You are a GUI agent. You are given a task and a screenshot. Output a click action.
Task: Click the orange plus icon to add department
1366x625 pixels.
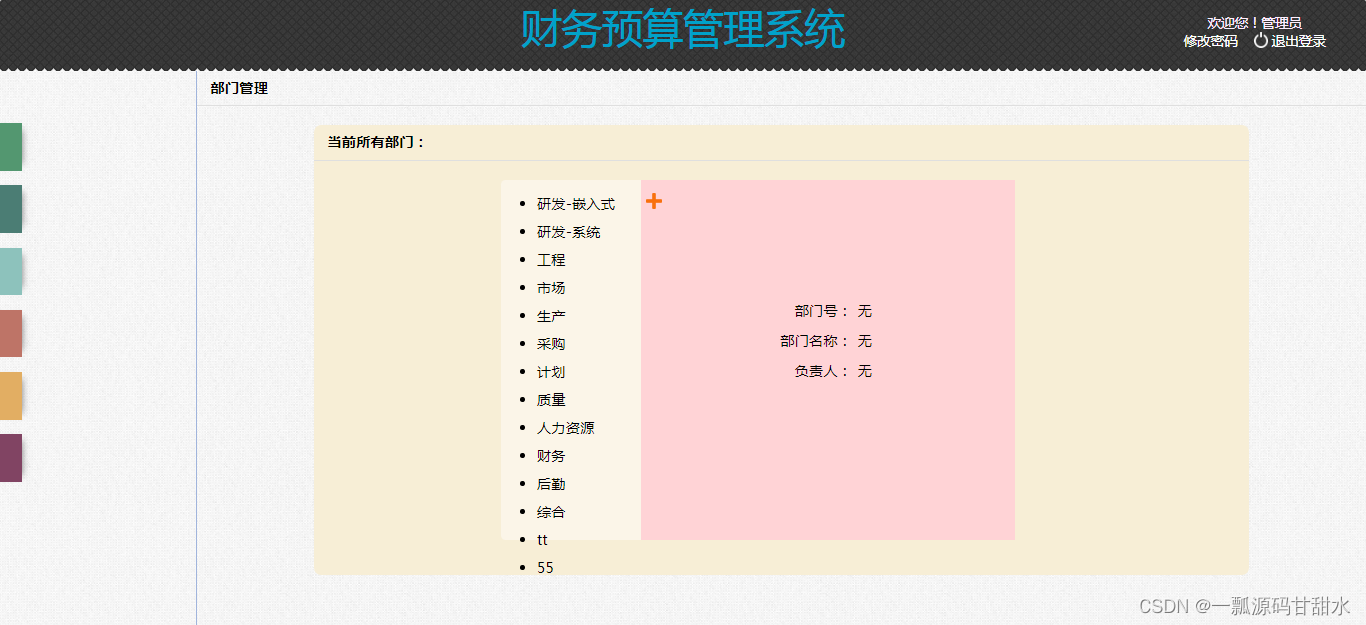655,200
